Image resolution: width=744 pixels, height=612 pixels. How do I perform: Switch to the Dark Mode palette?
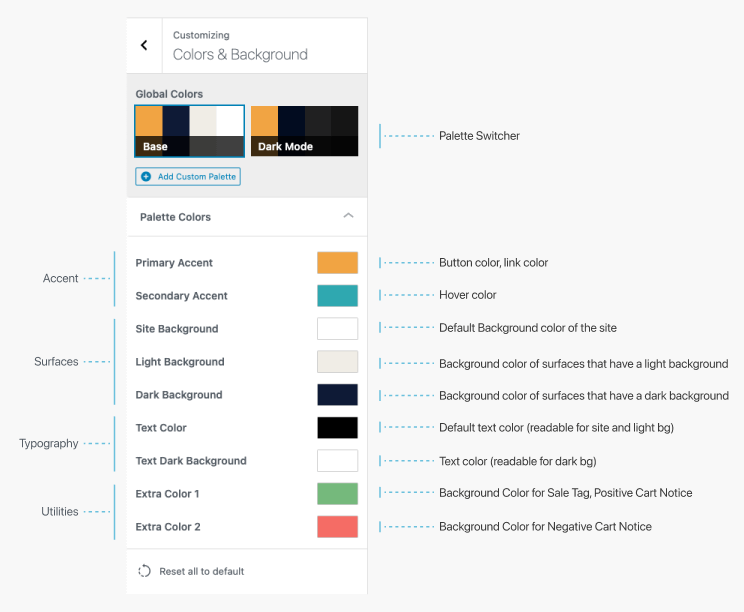click(304, 132)
